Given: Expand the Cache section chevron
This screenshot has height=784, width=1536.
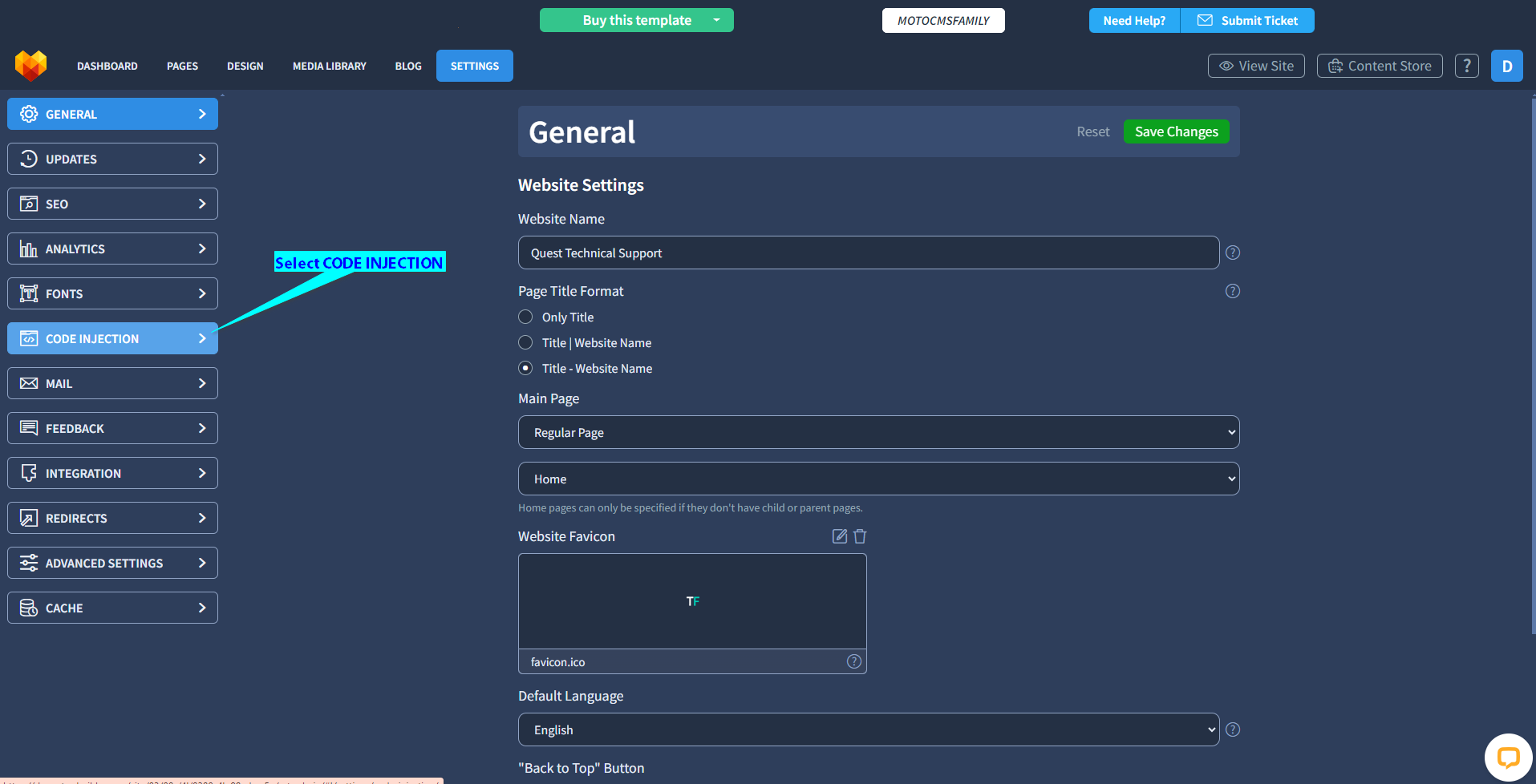Looking at the screenshot, I should (202, 608).
